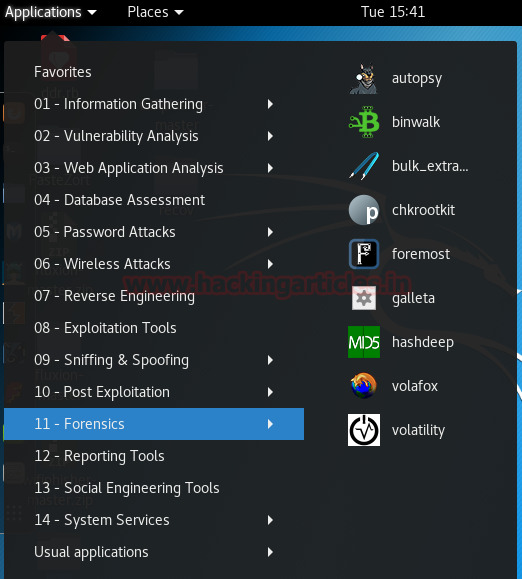Expand arrow beside Forensics
This screenshot has width=522, height=579.
click(270, 424)
